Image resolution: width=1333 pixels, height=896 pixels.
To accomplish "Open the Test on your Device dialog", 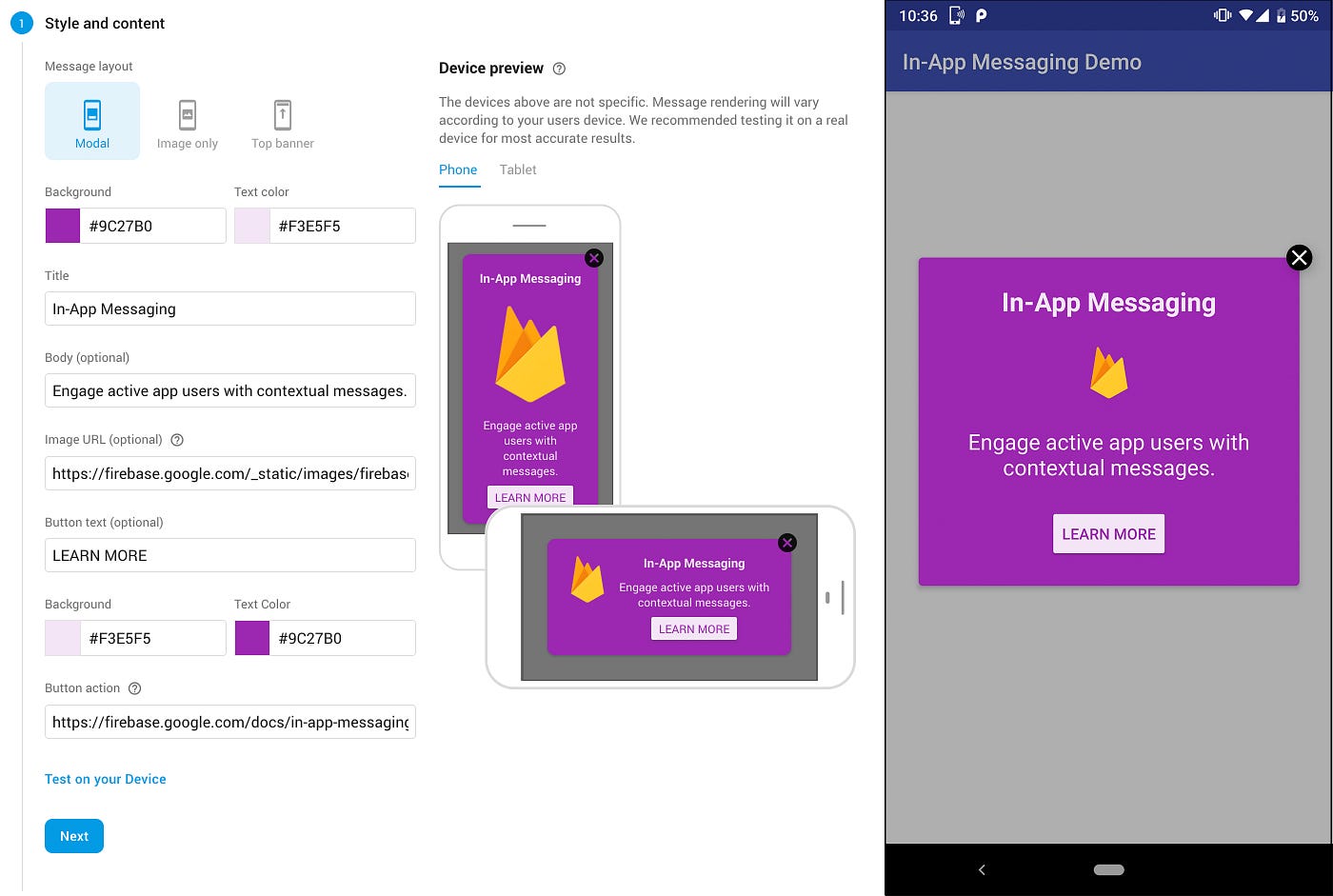I will coord(105,779).
